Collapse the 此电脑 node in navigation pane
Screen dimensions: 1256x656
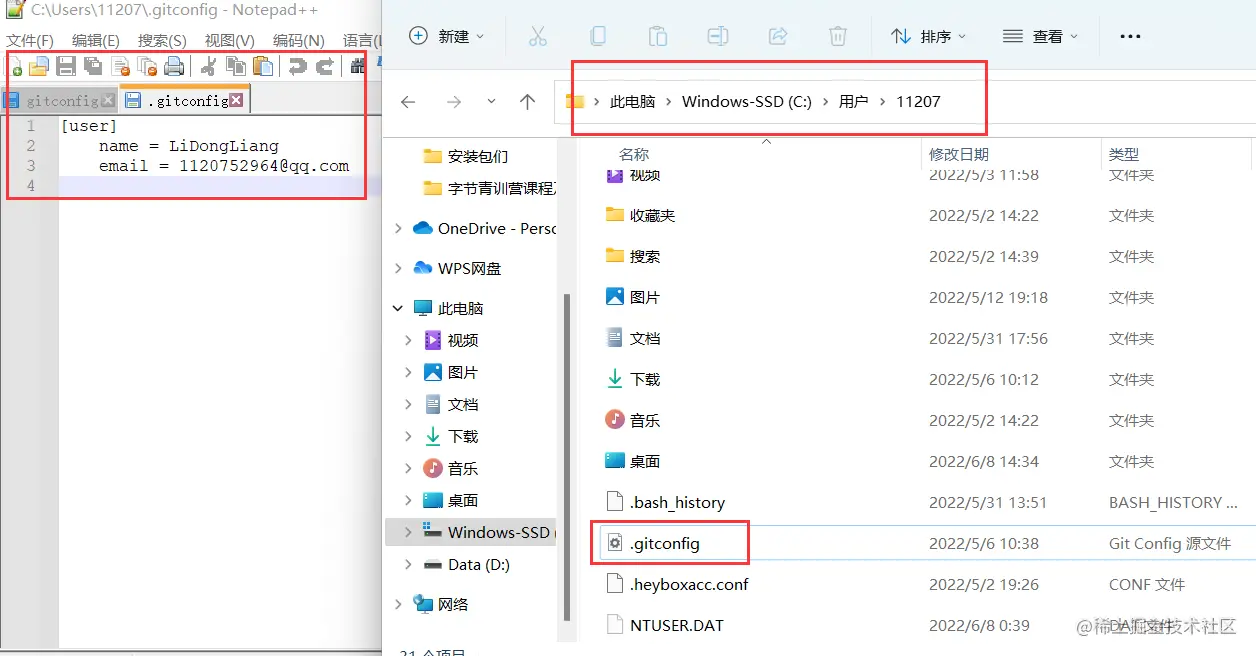pyautogui.click(x=399, y=308)
